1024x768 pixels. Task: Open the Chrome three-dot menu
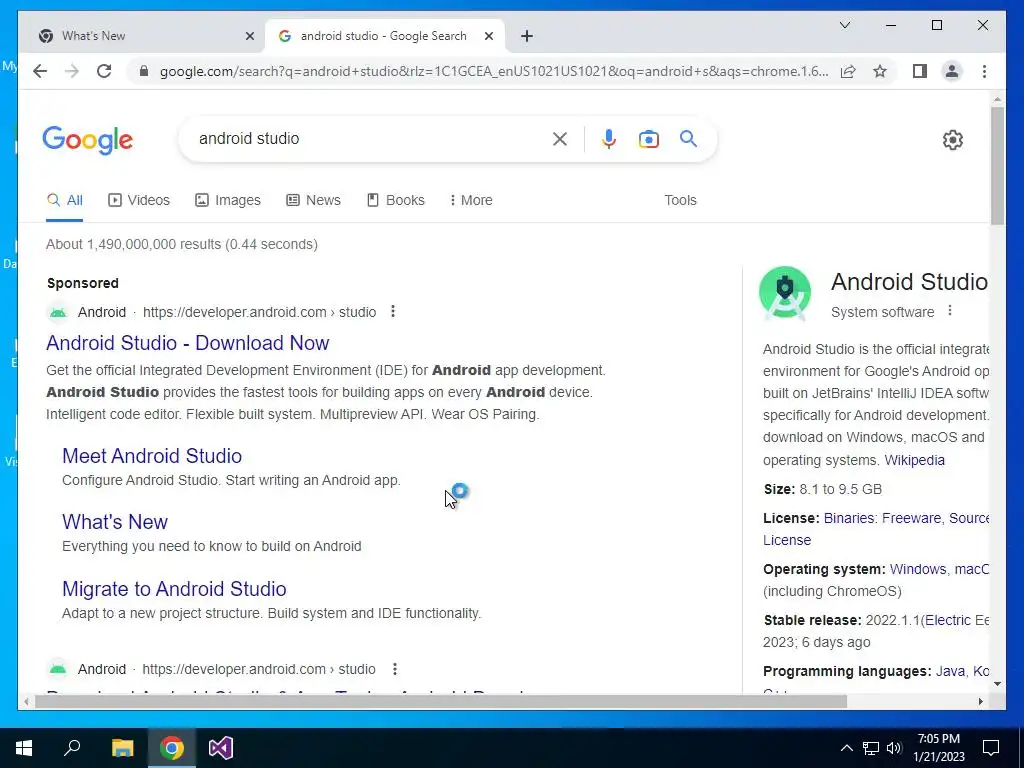pos(984,71)
